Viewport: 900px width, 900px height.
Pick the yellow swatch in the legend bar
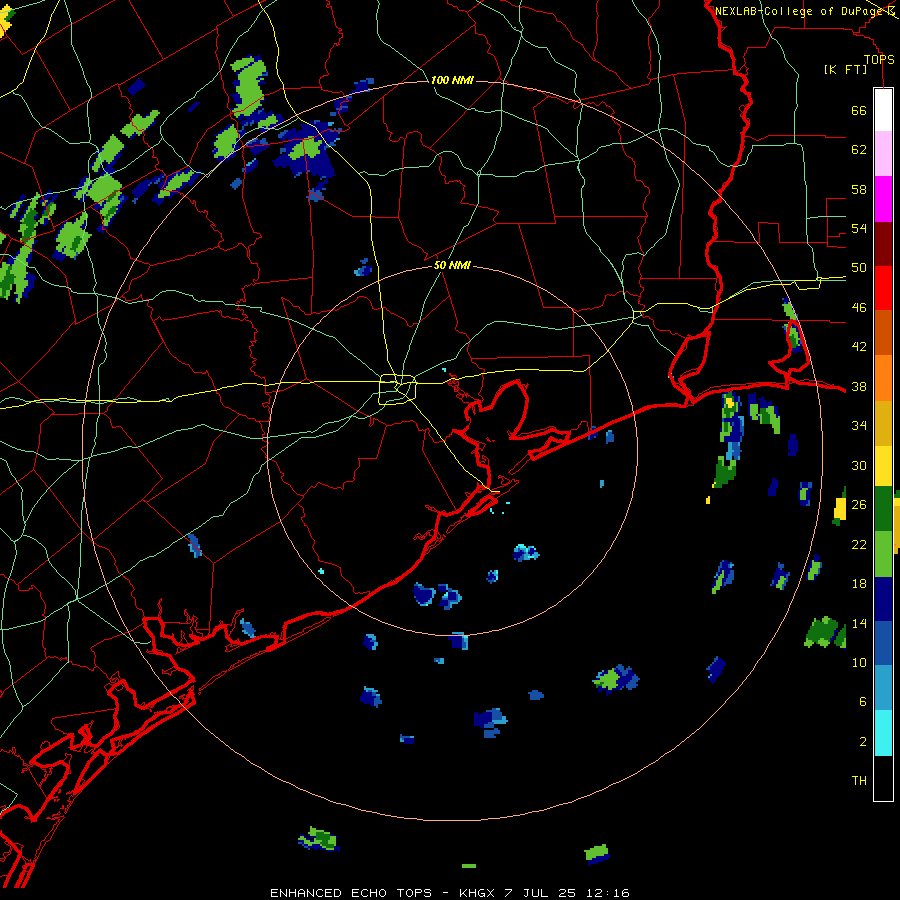click(883, 465)
